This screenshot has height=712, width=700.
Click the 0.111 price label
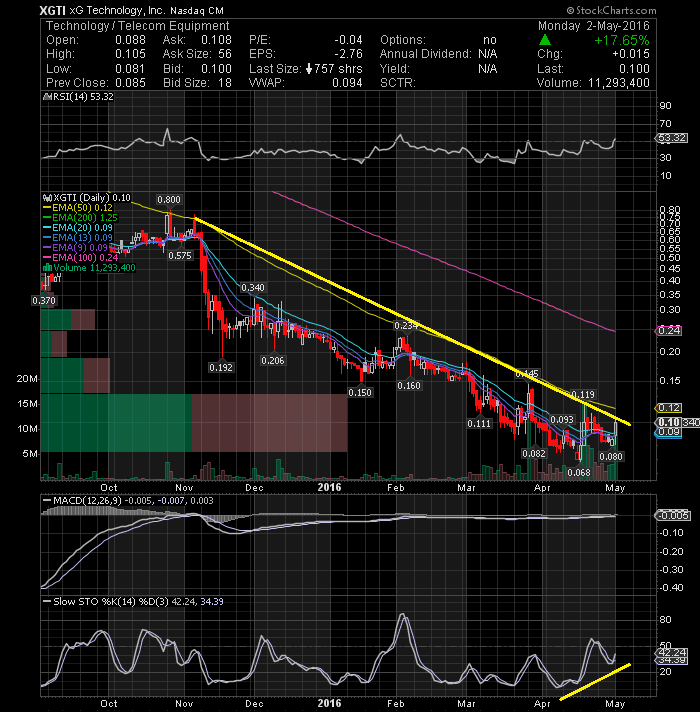coord(479,424)
